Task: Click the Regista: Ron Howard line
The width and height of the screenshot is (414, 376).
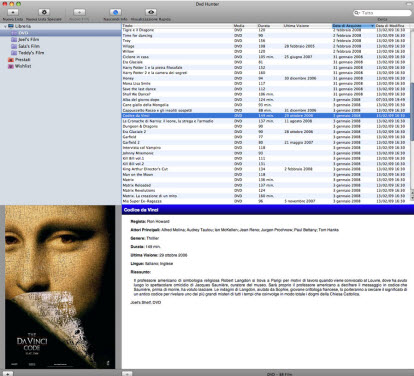Action: pyautogui.click(x=150, y=221)
